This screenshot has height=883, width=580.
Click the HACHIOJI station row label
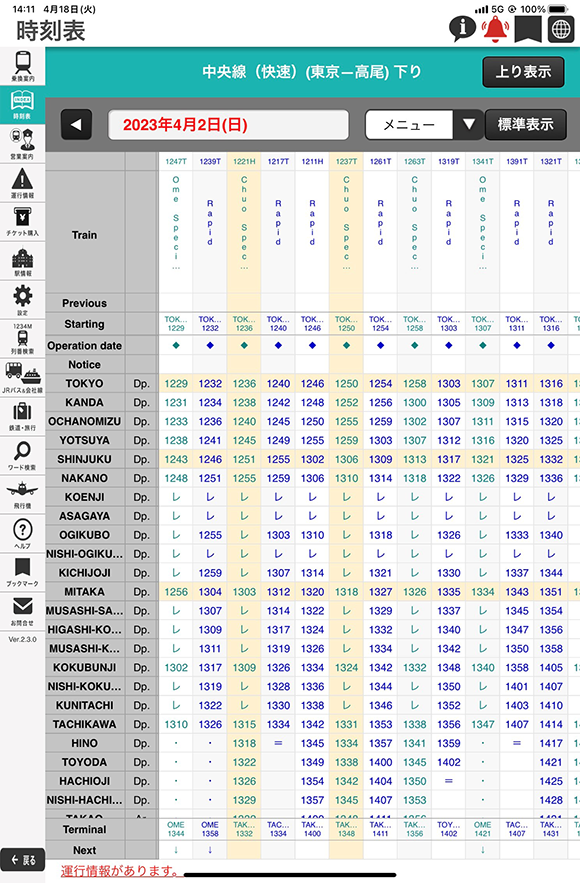[x=84, y=781]
